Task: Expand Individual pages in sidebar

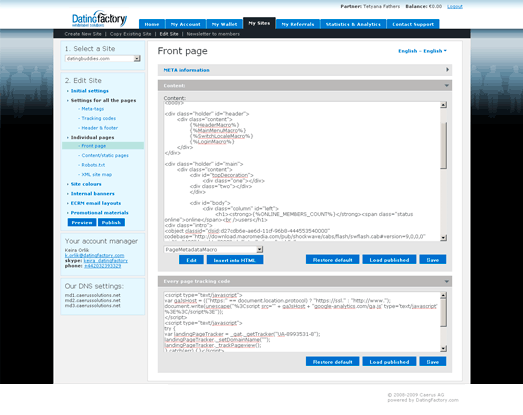Action: [92, 137]
